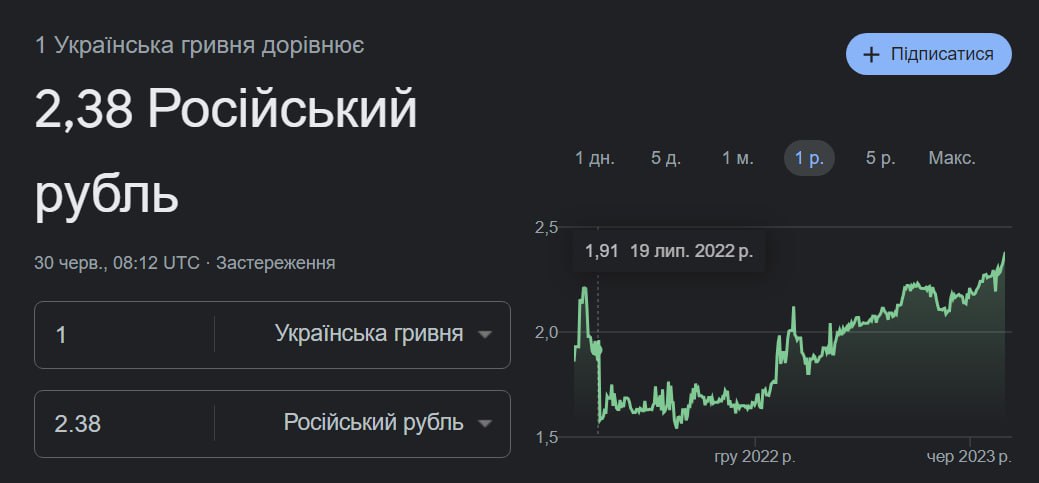The height and width of the screenshot is (483, 1039).
Task: Click the гру 2022 р. axis label
Action: (755, 457)
